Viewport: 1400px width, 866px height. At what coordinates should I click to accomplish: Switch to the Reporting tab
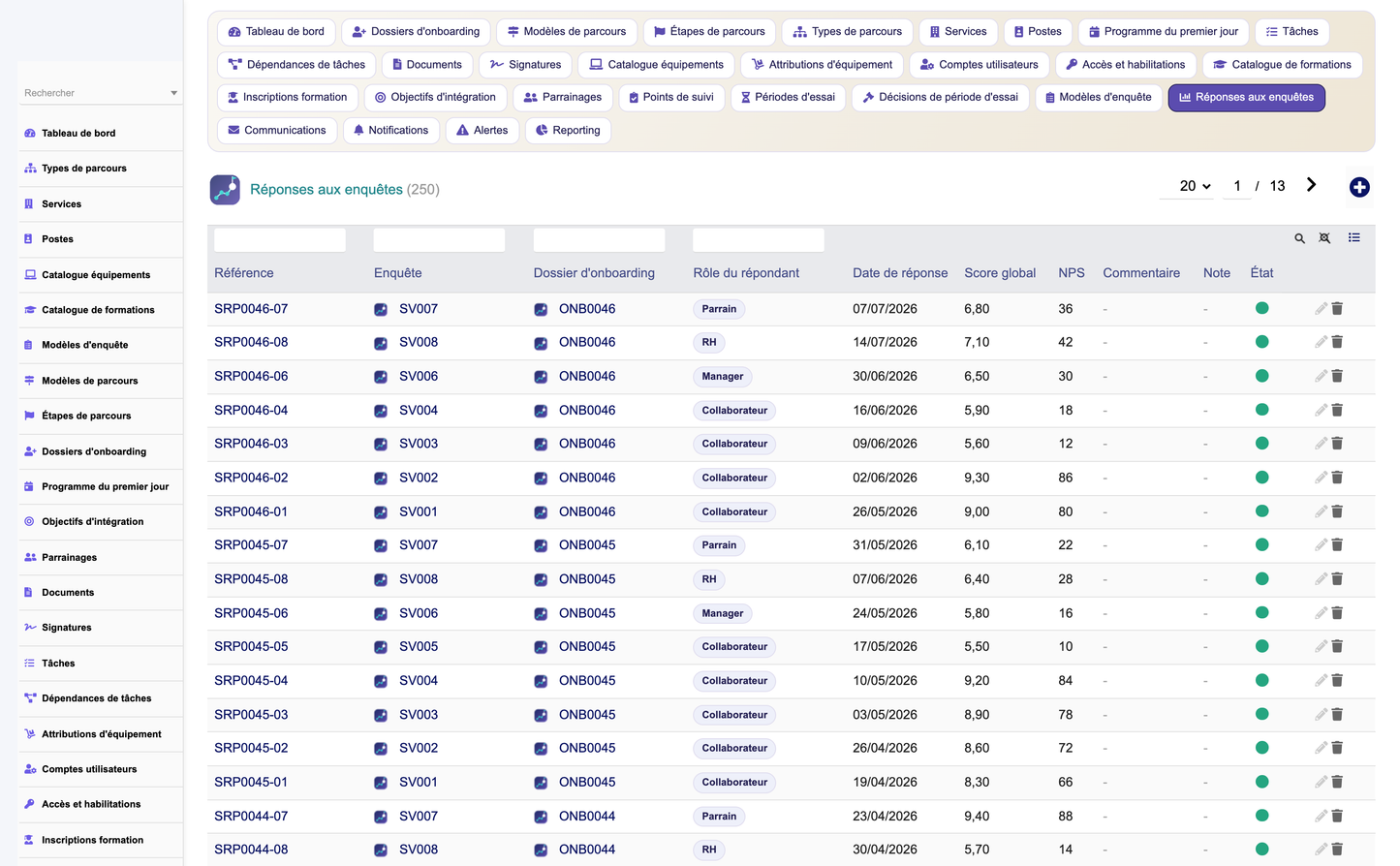click(568, 131)
